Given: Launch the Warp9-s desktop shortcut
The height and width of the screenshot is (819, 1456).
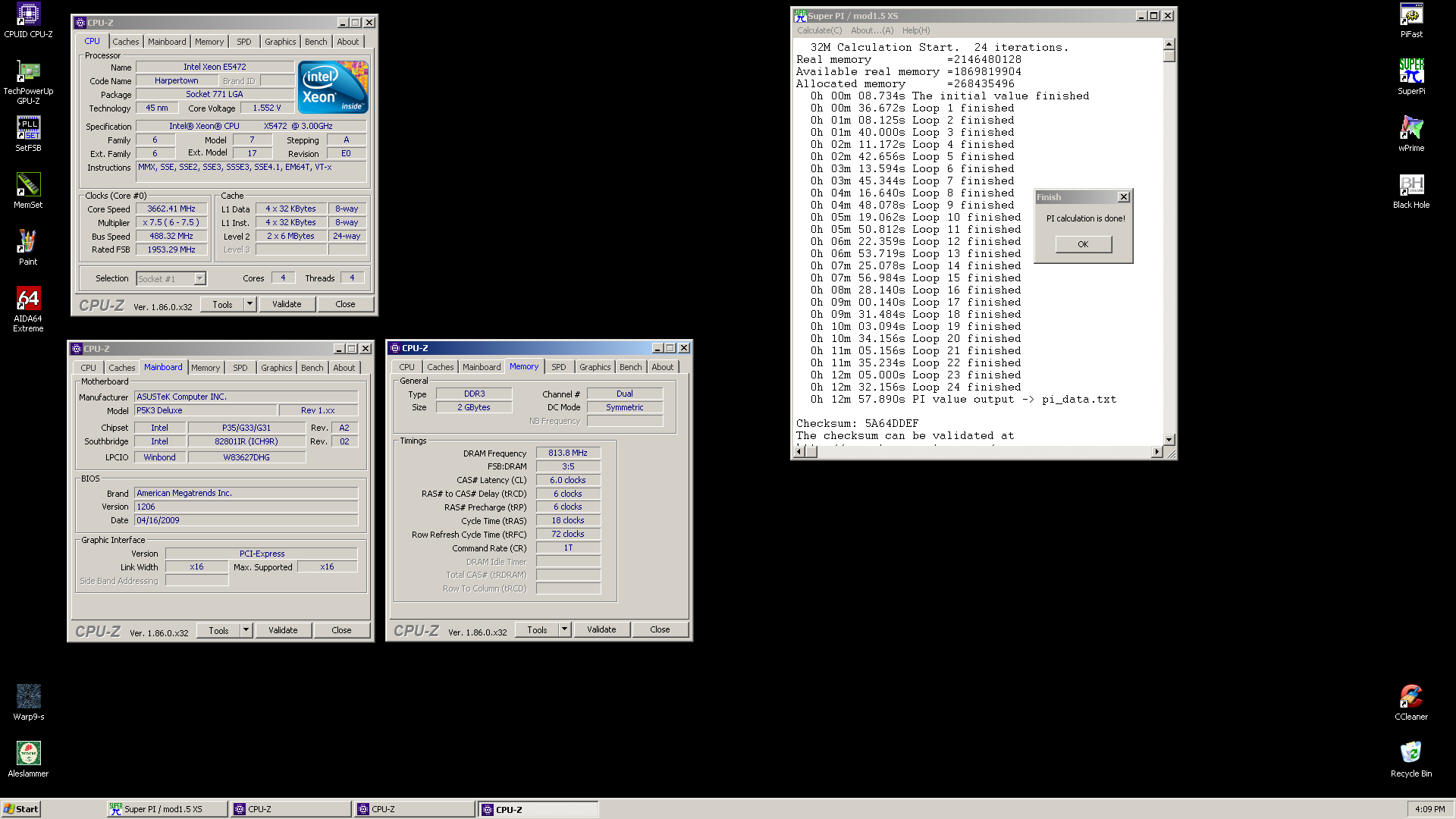Looking at the screenshot, I should coord(28,703).
